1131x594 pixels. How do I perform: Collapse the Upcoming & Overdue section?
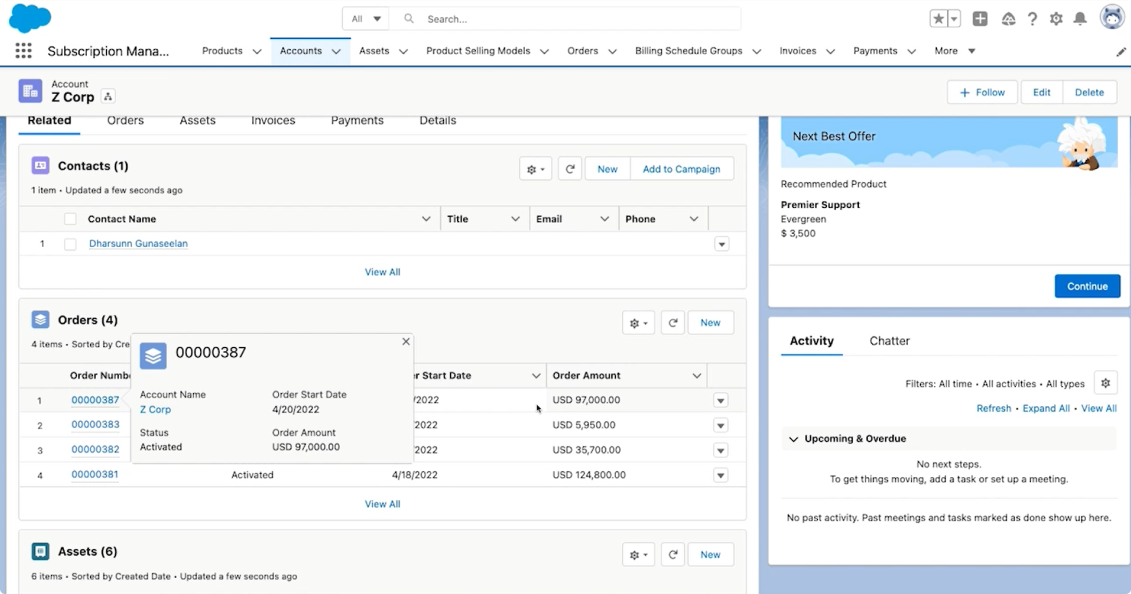pyautogui.click(x=793, y=439)
